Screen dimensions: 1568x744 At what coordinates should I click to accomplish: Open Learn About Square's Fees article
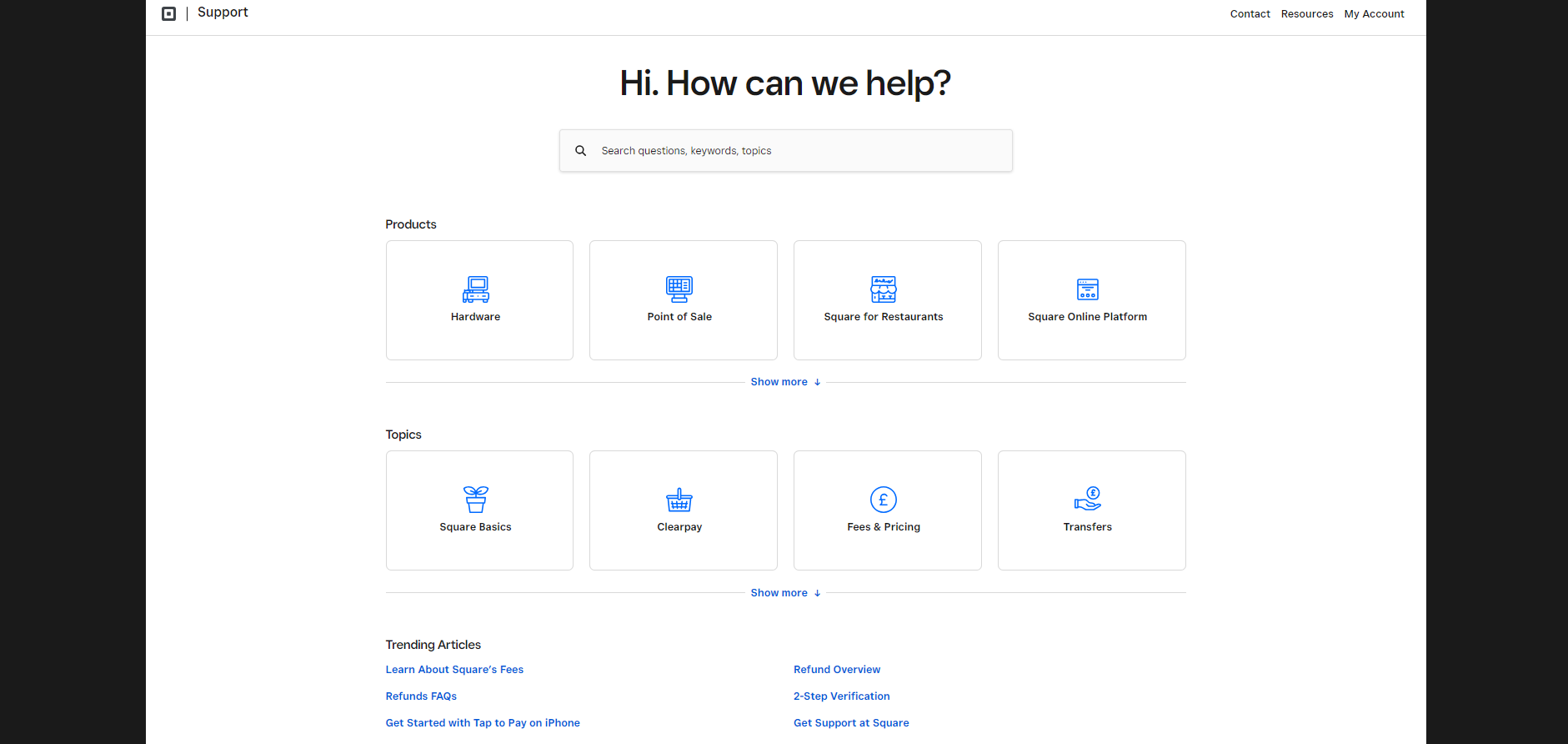pyautogui.click(x=454, y=670)
